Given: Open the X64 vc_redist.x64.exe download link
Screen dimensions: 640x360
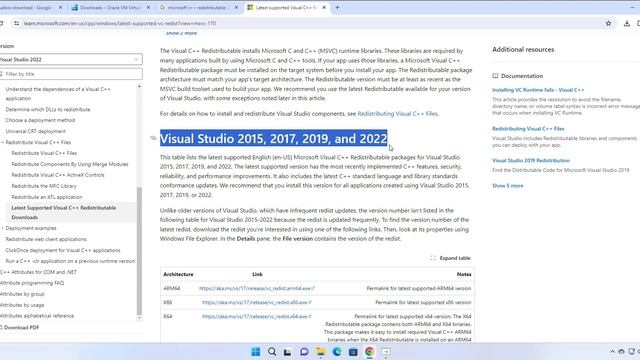Looking at the screenshot, I should pyautogui.click(x=257, y=316).
